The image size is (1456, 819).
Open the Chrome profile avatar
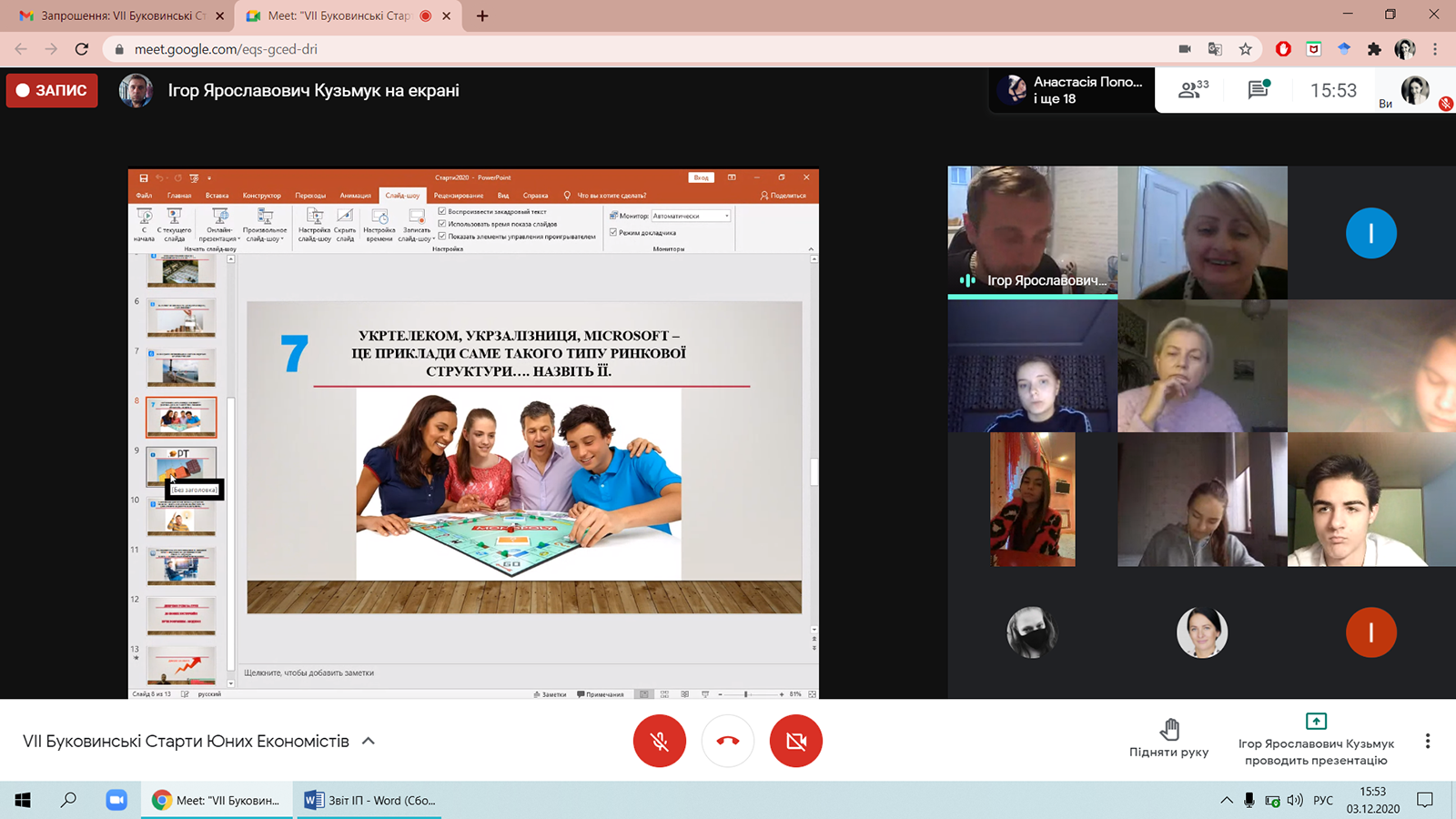1405,49
